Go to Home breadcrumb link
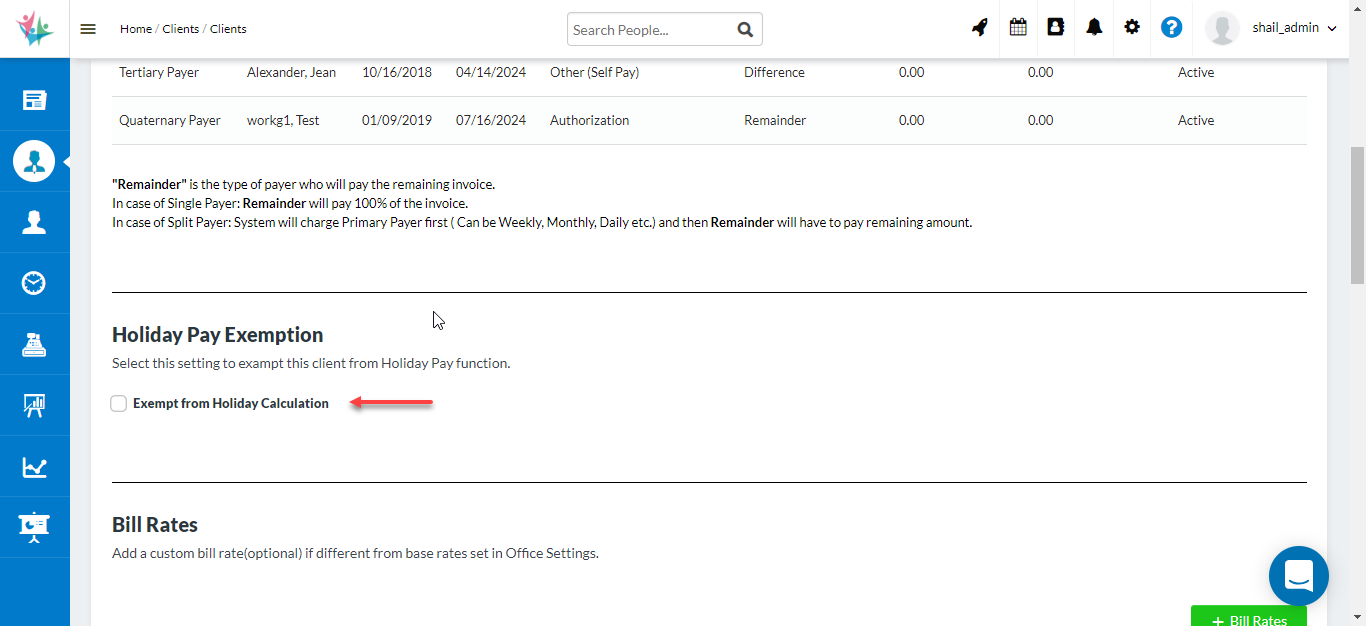The height and width of the screenshot is (626, 1366). [136, 29]
